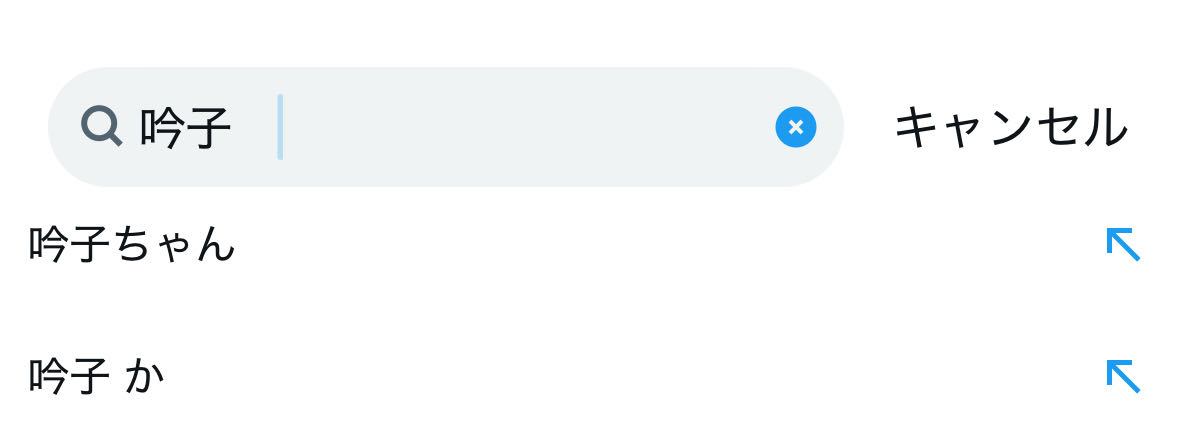Dismiss the search screen using キャンセル
This screenshot has height=441, width=1179.
tap(1010, 128)
